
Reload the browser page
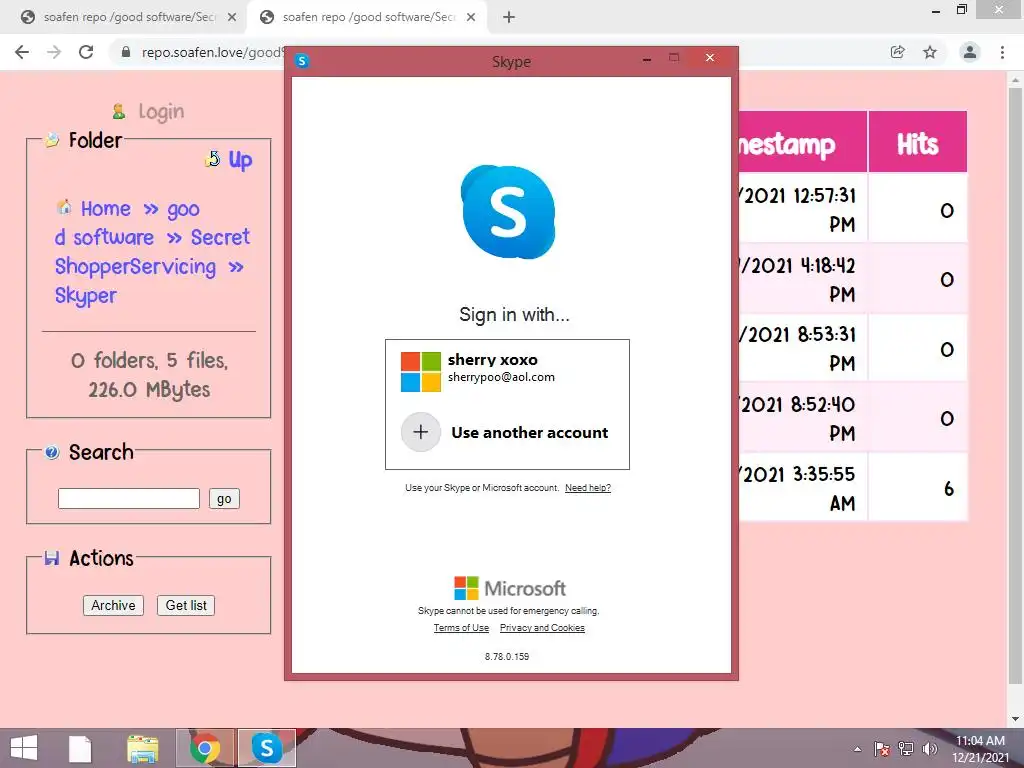pos(86,52)
